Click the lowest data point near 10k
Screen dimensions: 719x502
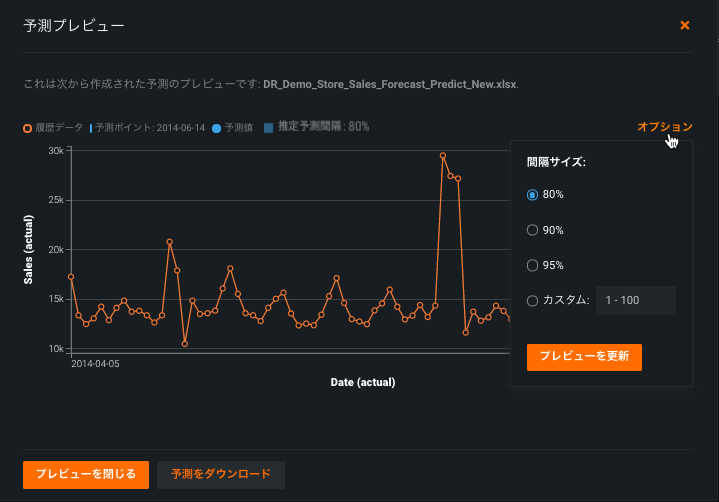click(x=185, y=344)
